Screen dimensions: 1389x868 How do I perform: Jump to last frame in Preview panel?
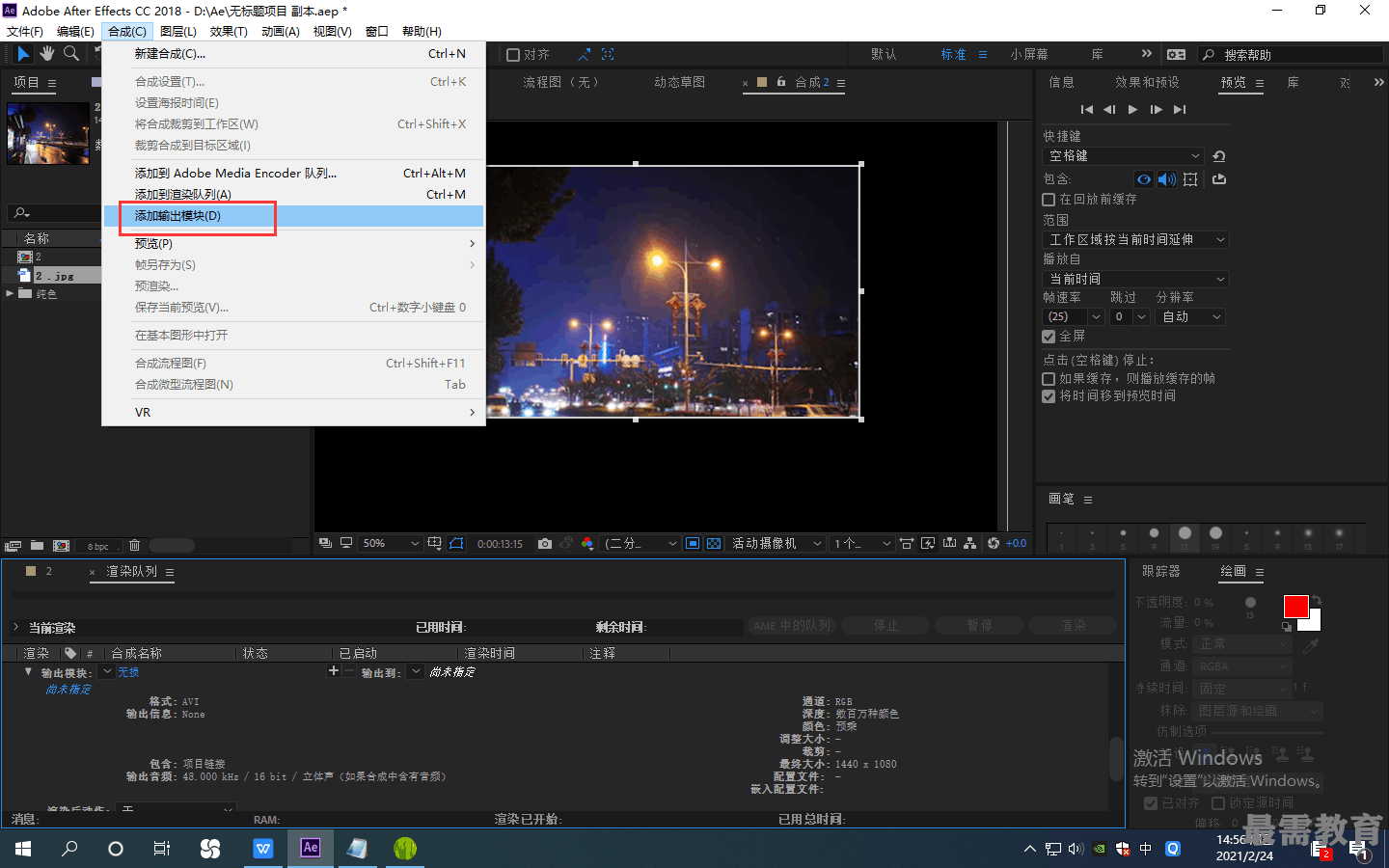pyautogui.click(x=1180, y=110)
